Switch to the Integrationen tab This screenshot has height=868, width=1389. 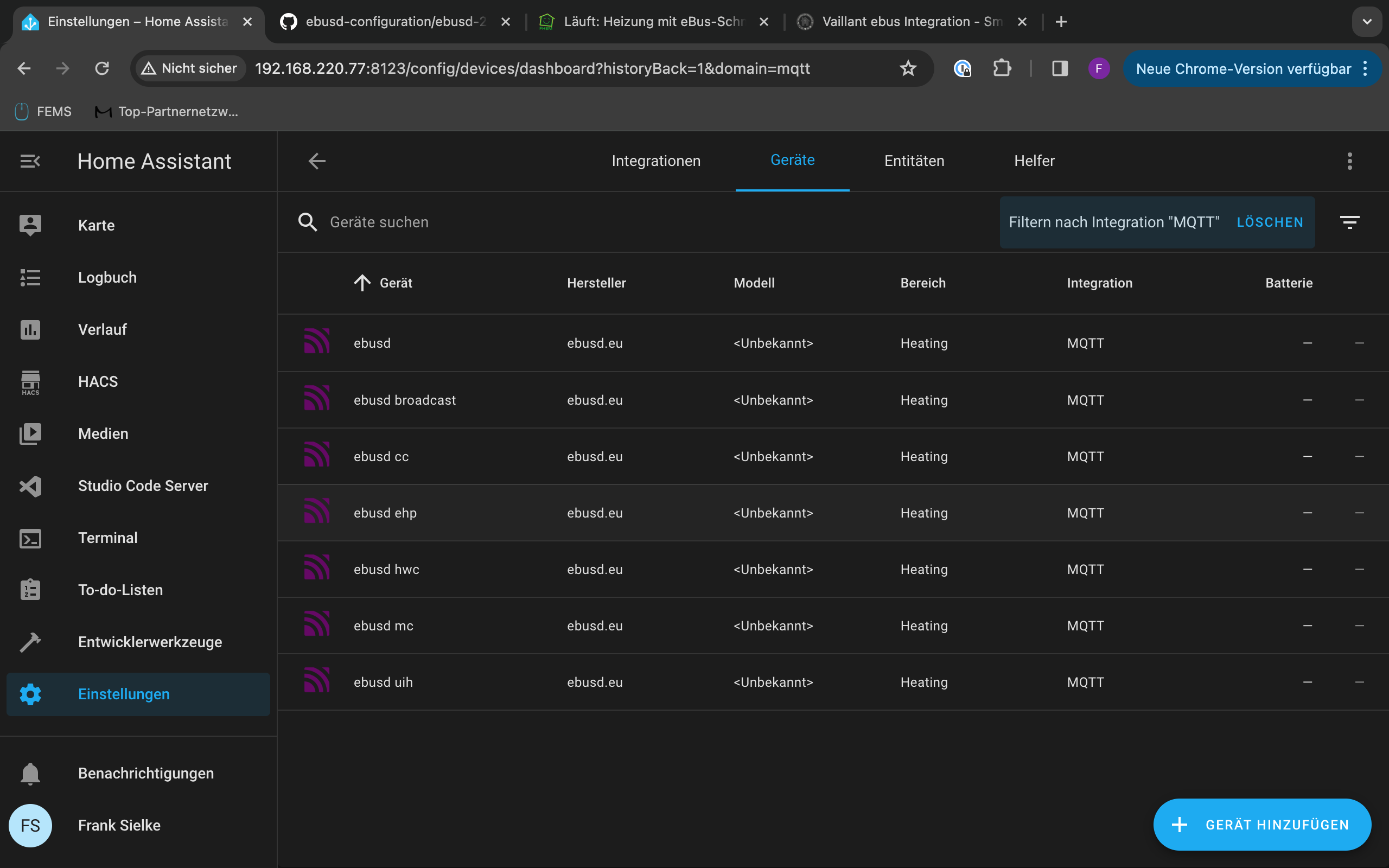click(x=655, y=161)
